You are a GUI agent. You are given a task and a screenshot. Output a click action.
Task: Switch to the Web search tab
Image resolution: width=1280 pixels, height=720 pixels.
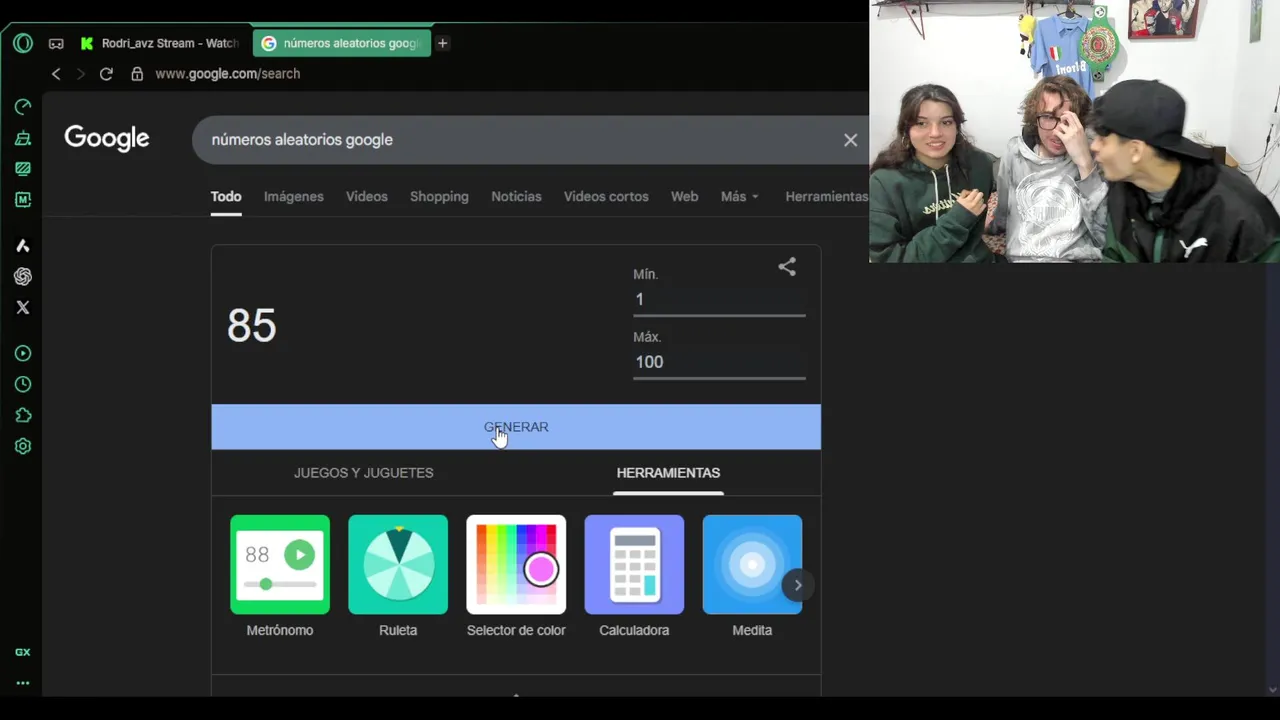pyautogui.click(x=685, y=197)
